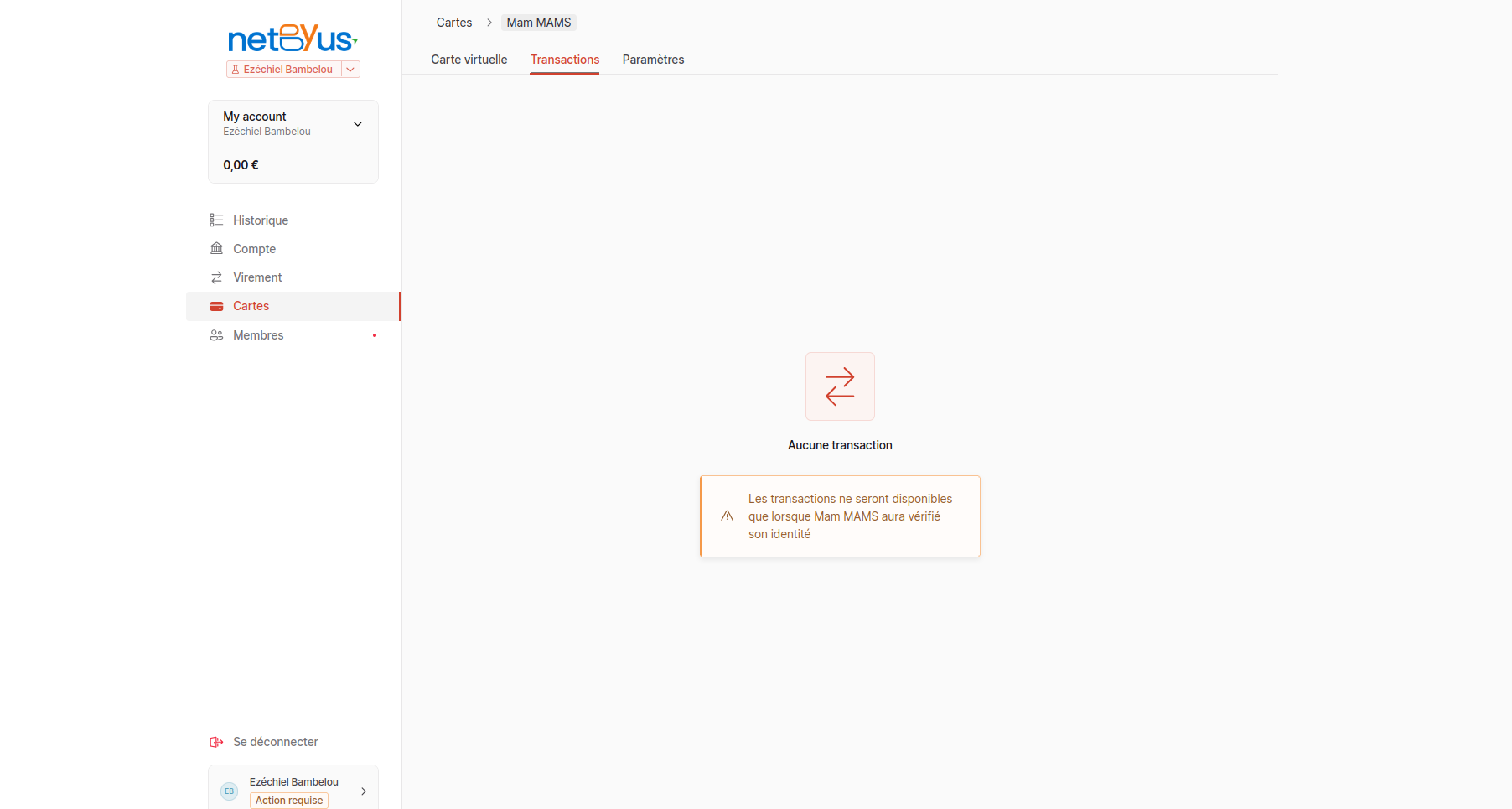Click the netbyus logo
Image resolution: width=1512 pixels, height=809 pixels.
coord(293,39)
